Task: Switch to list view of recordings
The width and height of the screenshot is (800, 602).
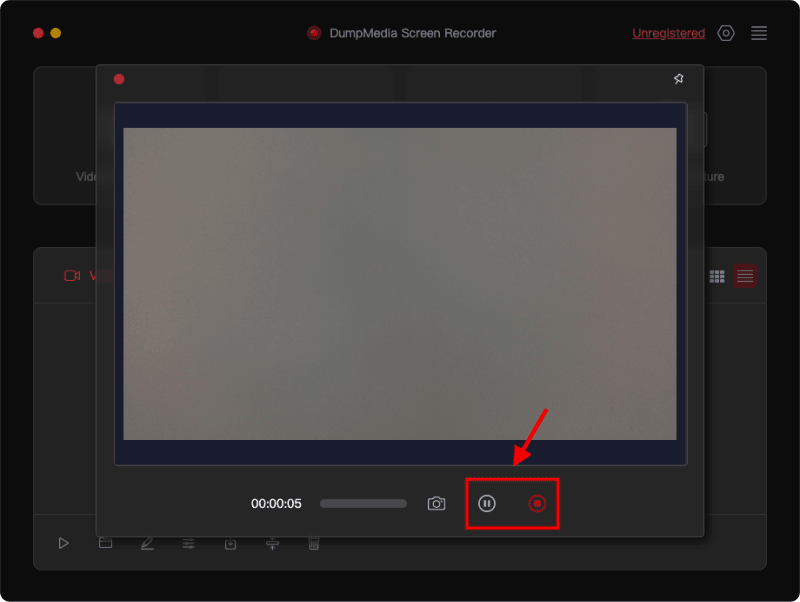Action: click(x=745, y=276)
